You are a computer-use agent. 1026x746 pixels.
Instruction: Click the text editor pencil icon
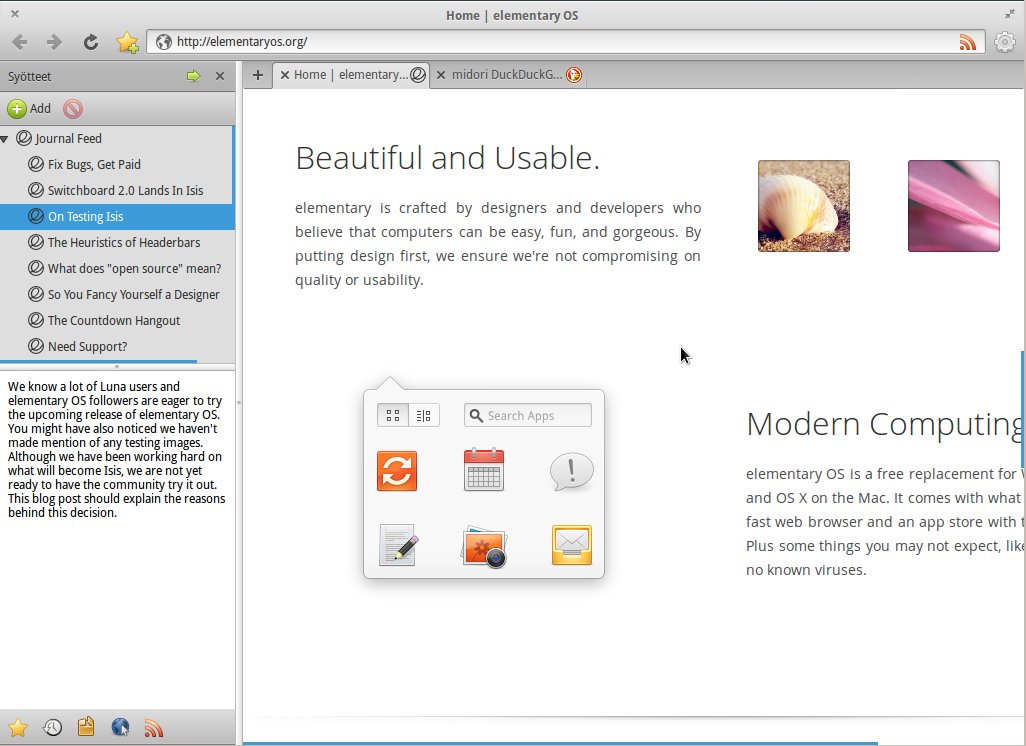[x=398, y=544]
